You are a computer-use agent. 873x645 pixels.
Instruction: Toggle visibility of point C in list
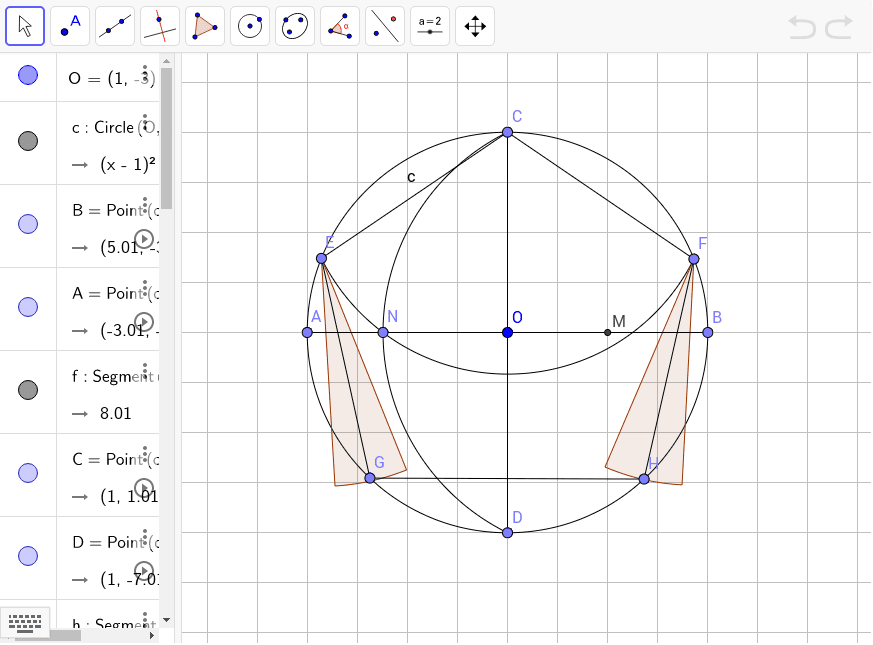28,473
